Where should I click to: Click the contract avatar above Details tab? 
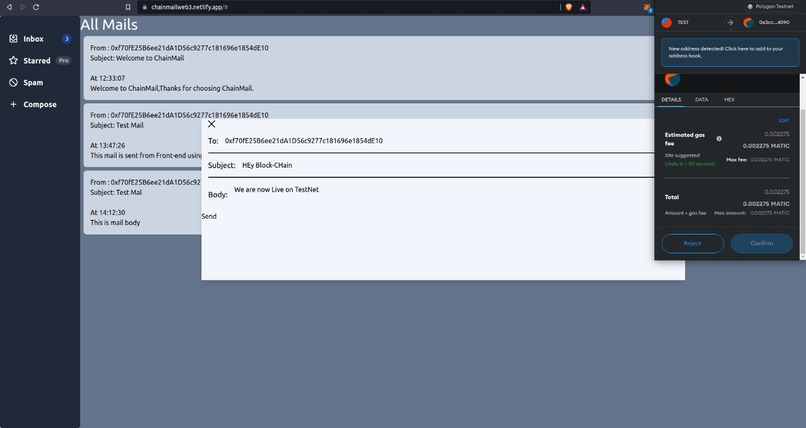[672, 80]
